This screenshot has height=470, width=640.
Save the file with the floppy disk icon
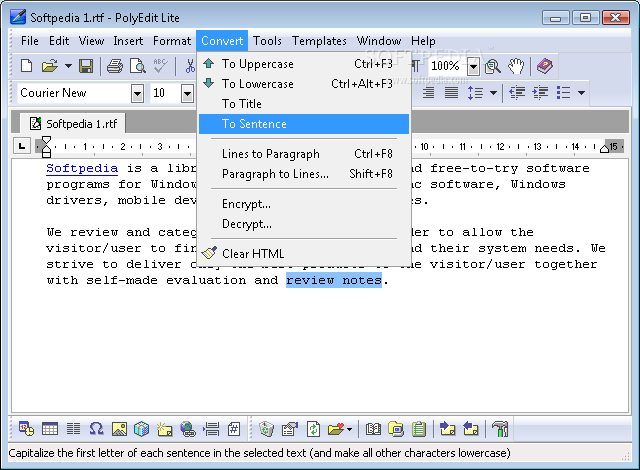86,66
